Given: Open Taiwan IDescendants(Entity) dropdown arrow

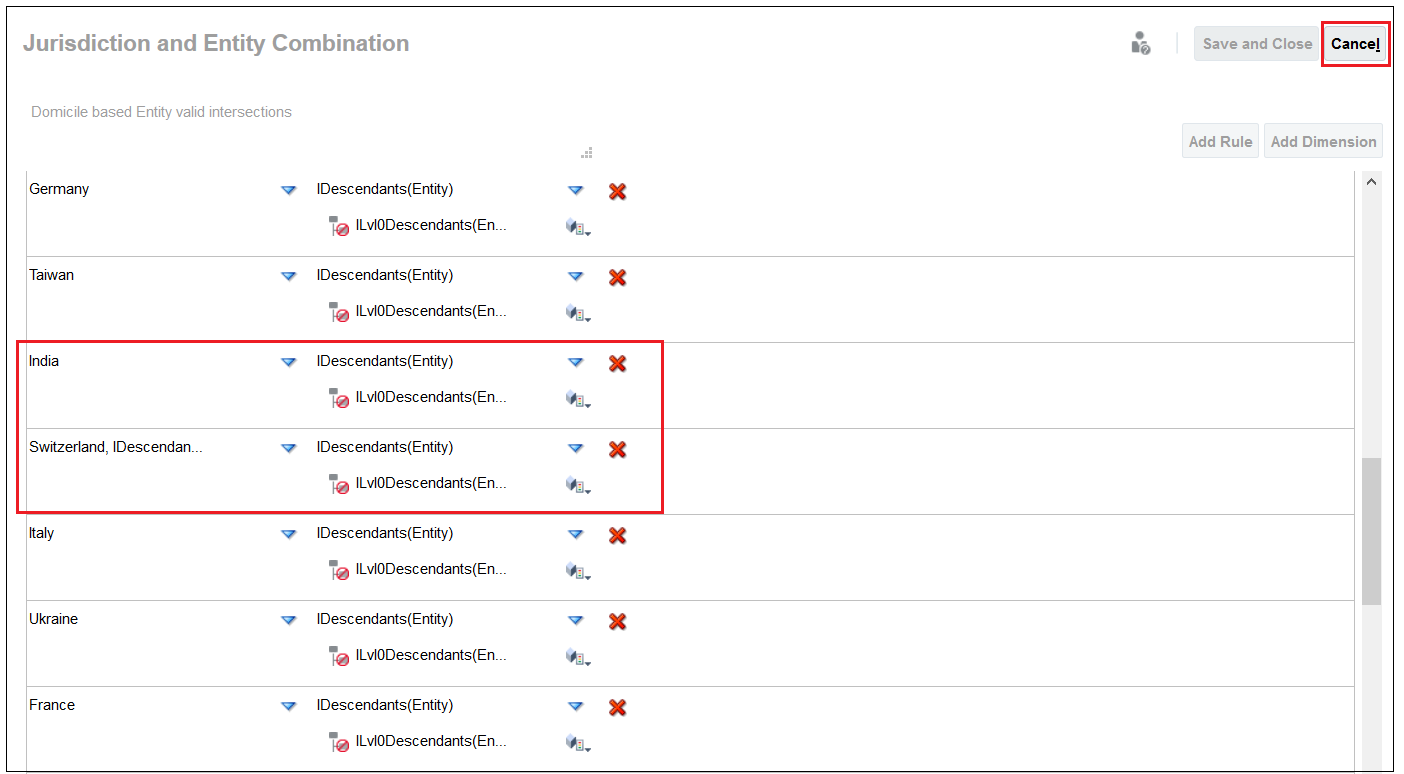Looking at the screenshot, I should [575, 276].
